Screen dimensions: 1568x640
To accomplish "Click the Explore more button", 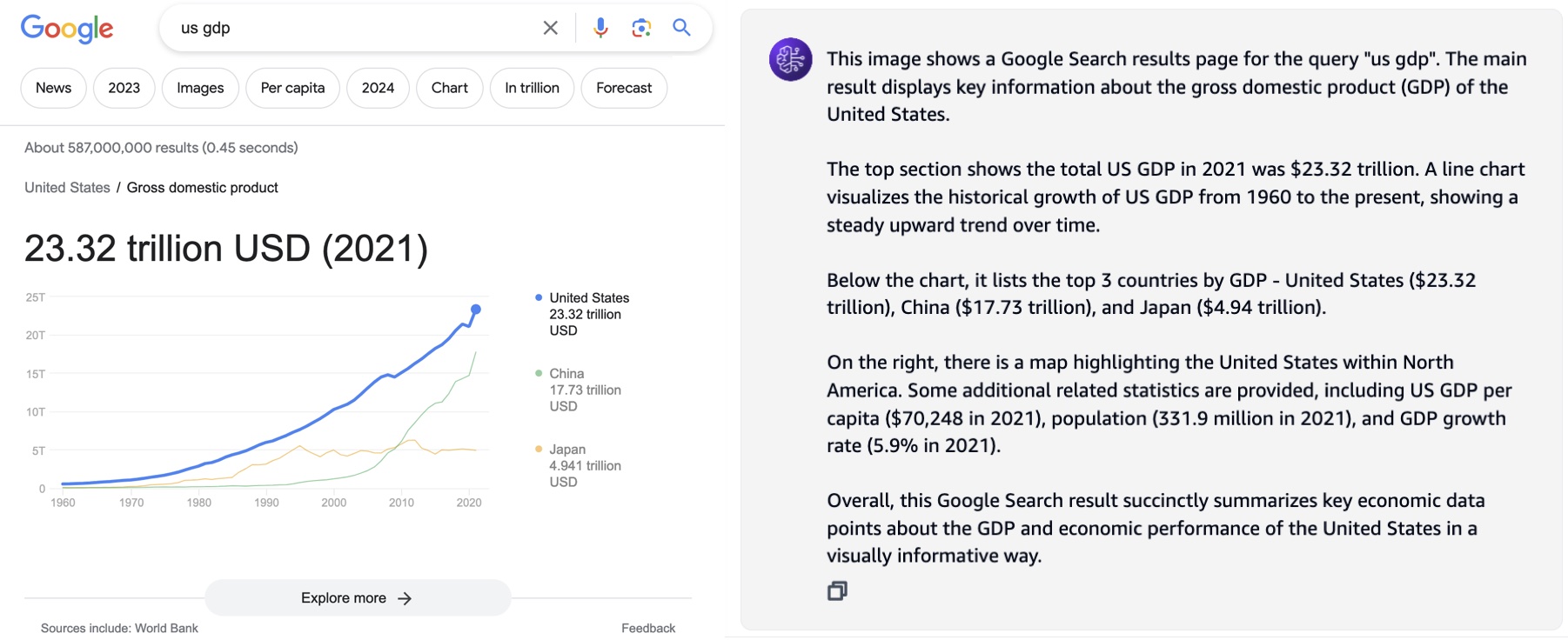I will [357, 598].
